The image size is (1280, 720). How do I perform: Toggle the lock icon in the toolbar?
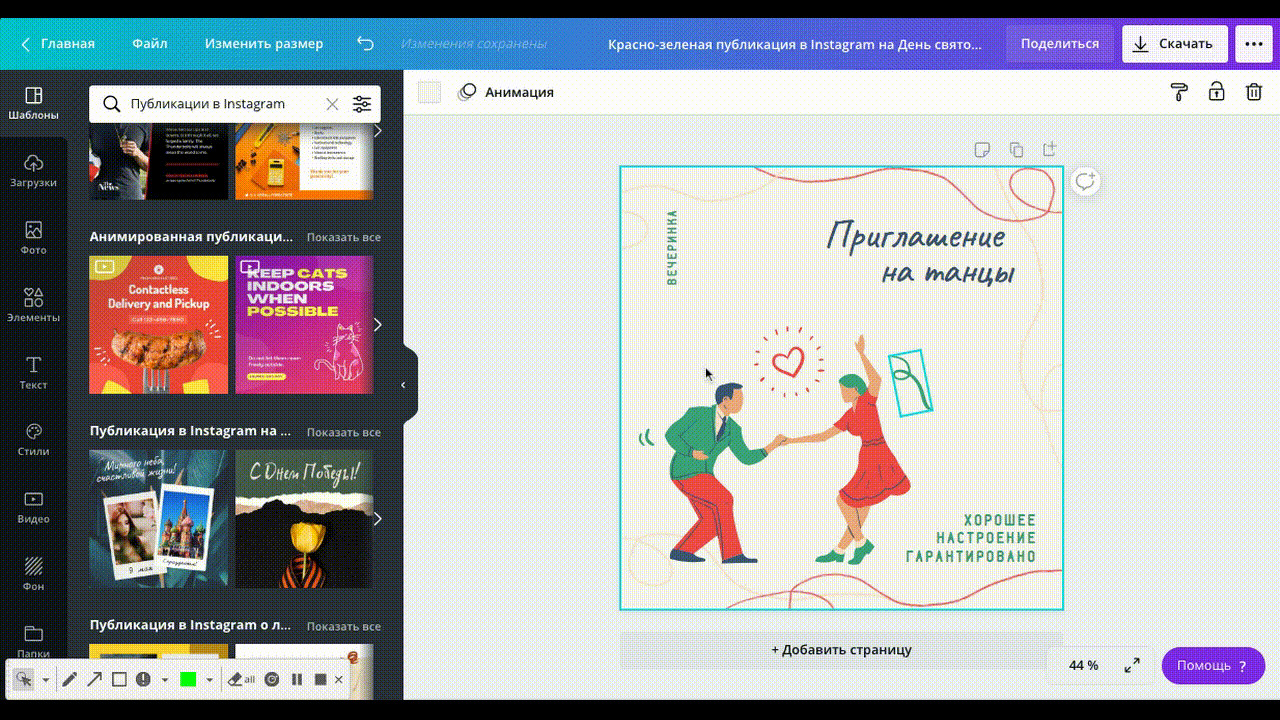1216,92
